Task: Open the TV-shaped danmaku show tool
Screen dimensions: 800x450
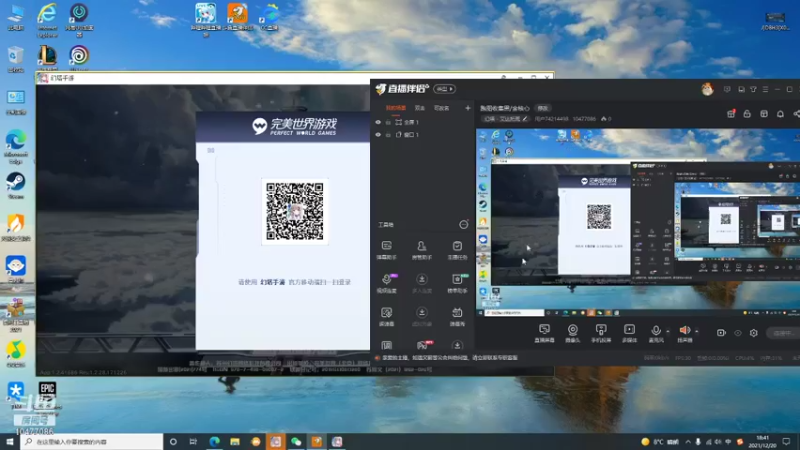Action: (457, 316)
